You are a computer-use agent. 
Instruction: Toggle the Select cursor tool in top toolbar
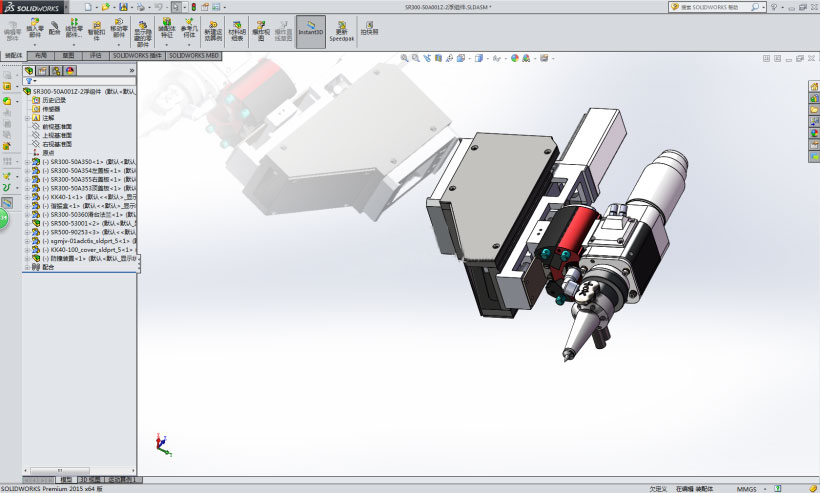click(176, 7)
